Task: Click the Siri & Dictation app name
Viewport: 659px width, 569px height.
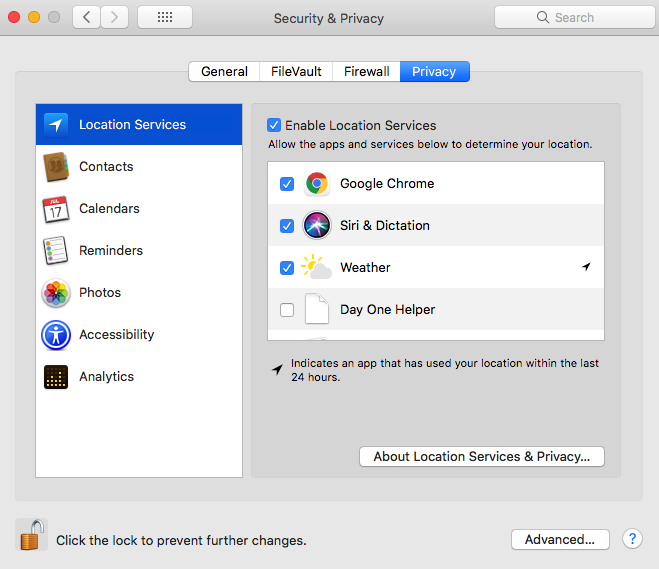Action: coord(385,226)
